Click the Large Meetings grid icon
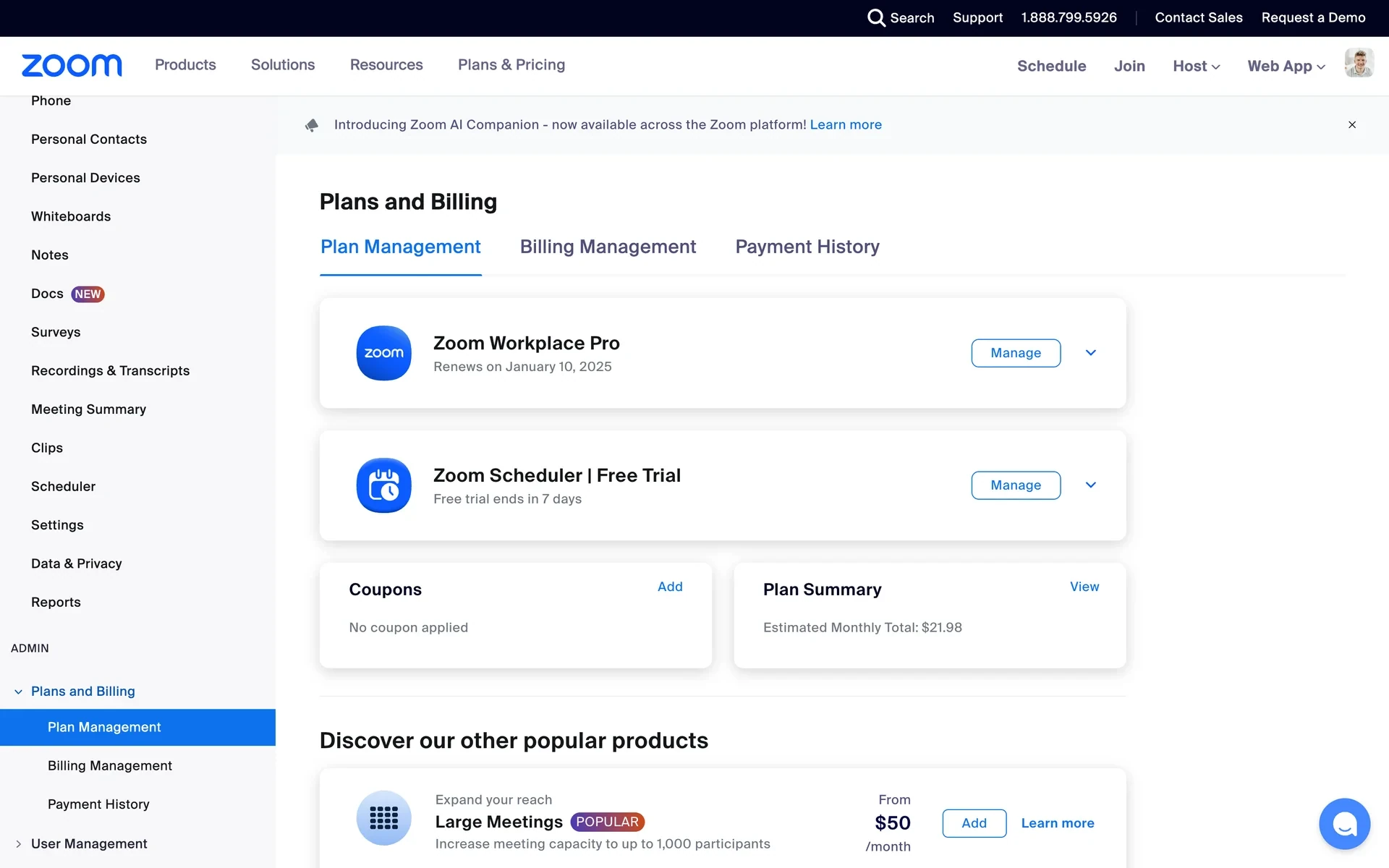Screen dimensions: 1389x868 coord(383,818)
